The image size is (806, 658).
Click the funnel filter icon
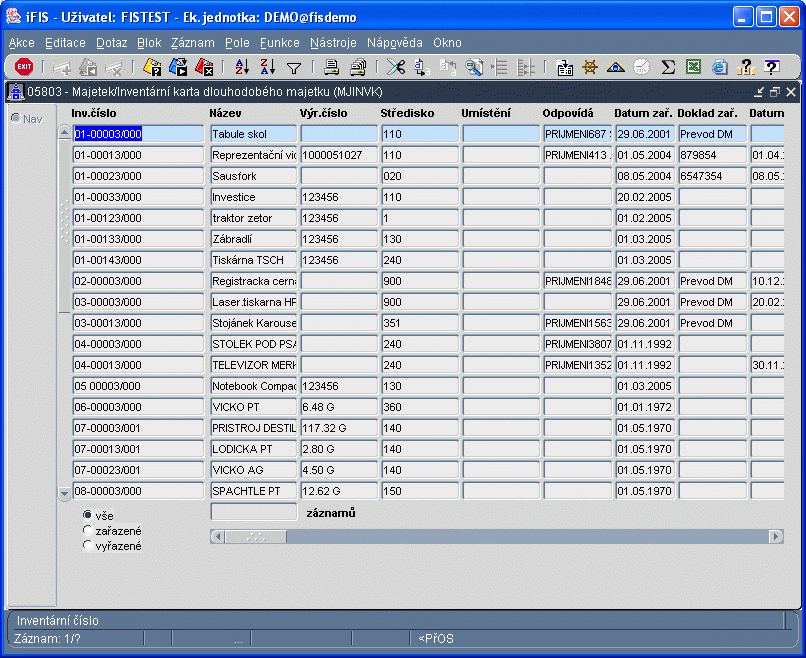(x=294, y=67)
